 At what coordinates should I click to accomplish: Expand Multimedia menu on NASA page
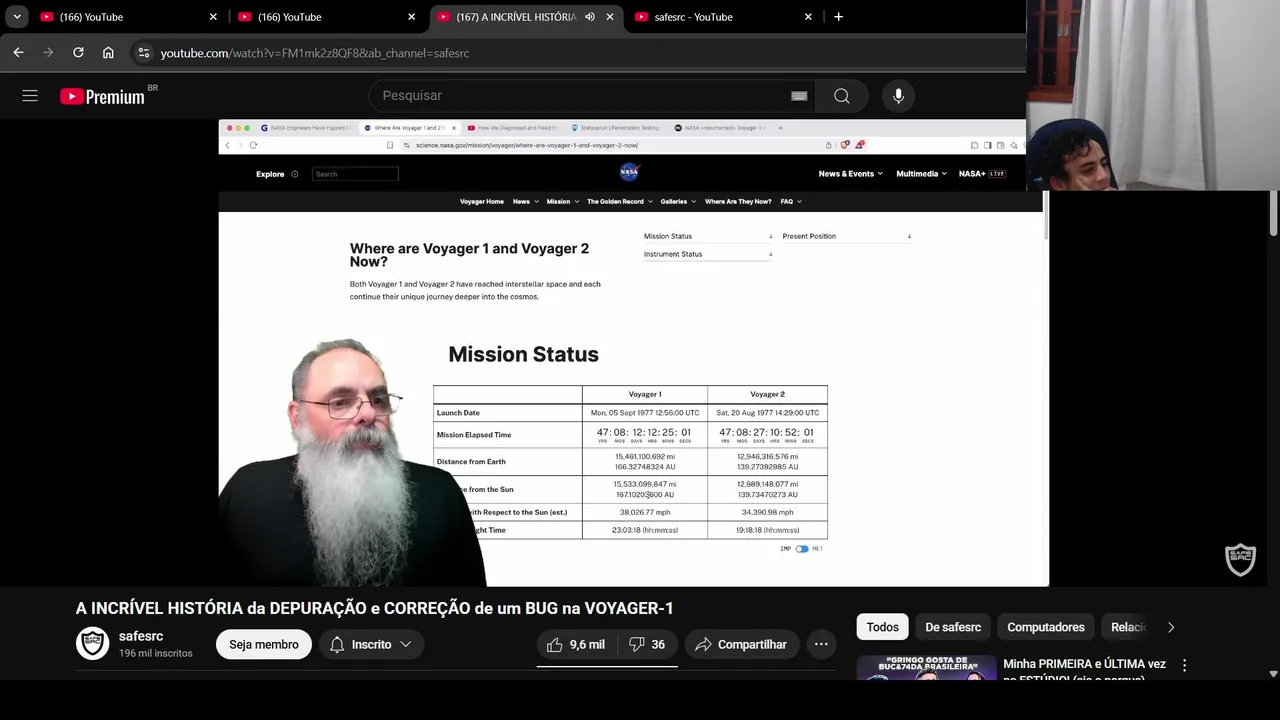921,174
